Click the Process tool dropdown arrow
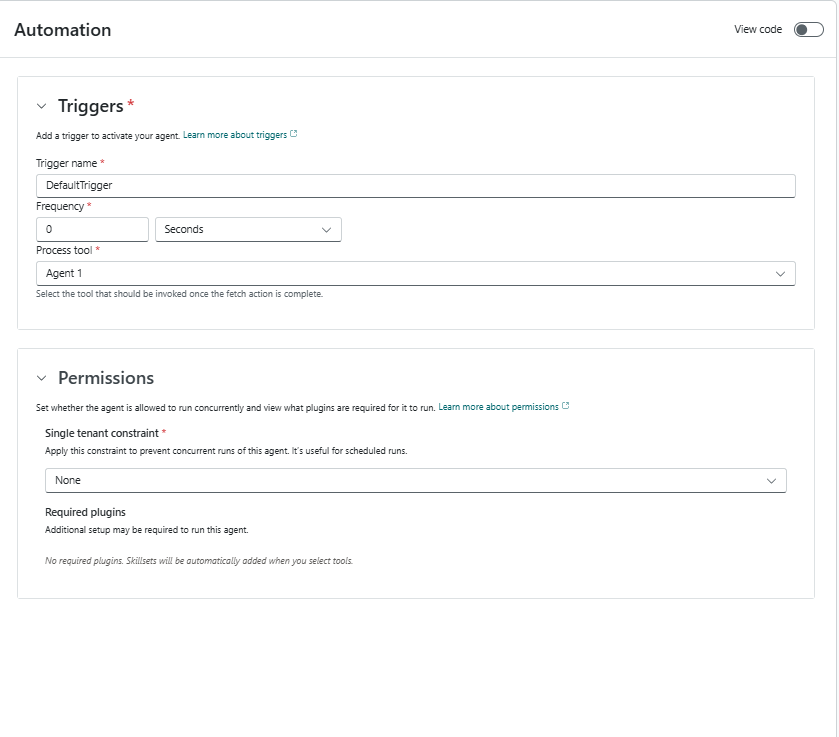This screenshot has height=737, width=839. [x=780, y=273]
